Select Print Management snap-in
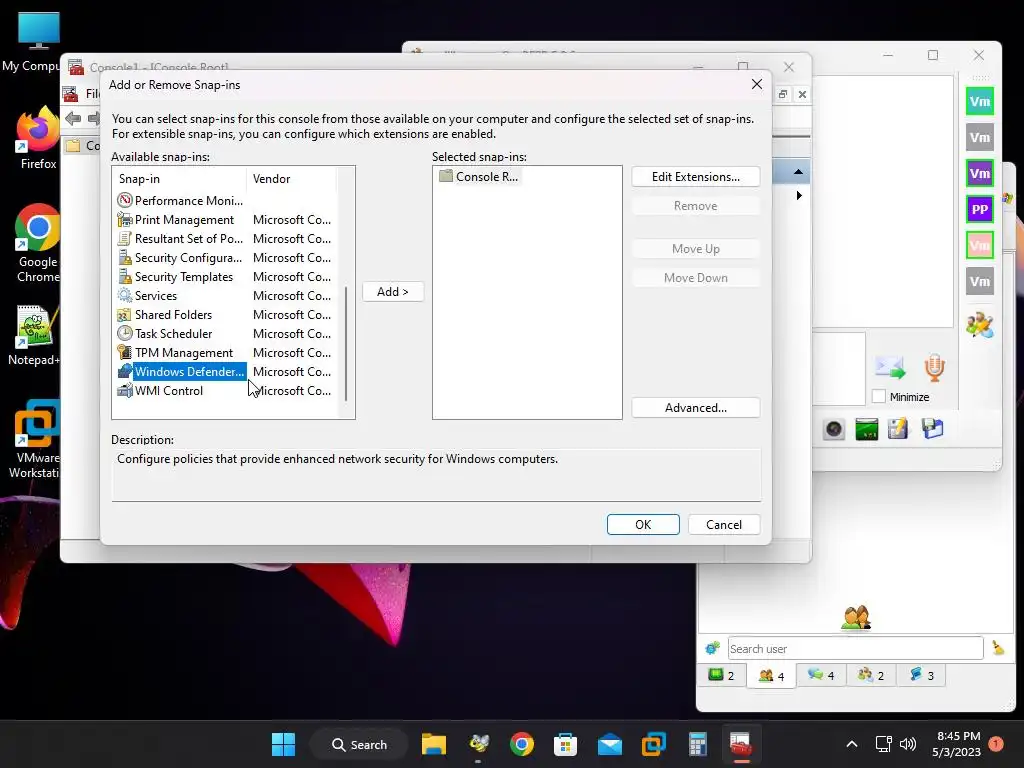This screenshot has width=1024, height=768. [225, 219]
